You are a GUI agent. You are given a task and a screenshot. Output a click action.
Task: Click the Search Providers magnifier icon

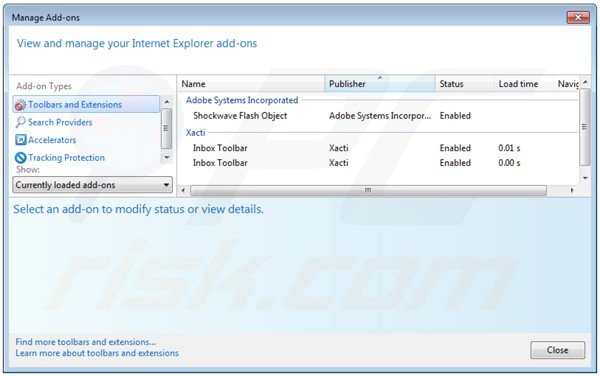(20, 122)
